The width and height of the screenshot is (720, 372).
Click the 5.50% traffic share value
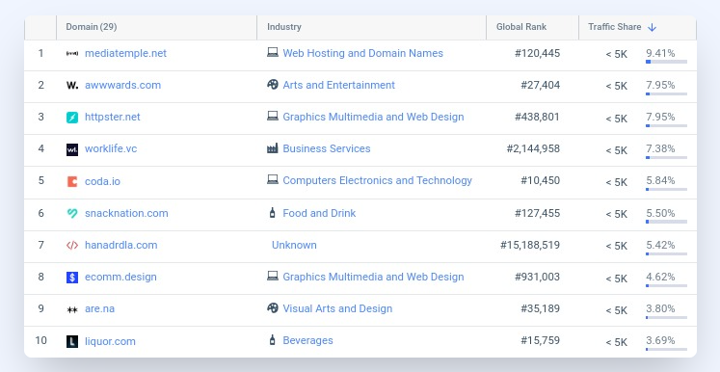click(660, 213)
